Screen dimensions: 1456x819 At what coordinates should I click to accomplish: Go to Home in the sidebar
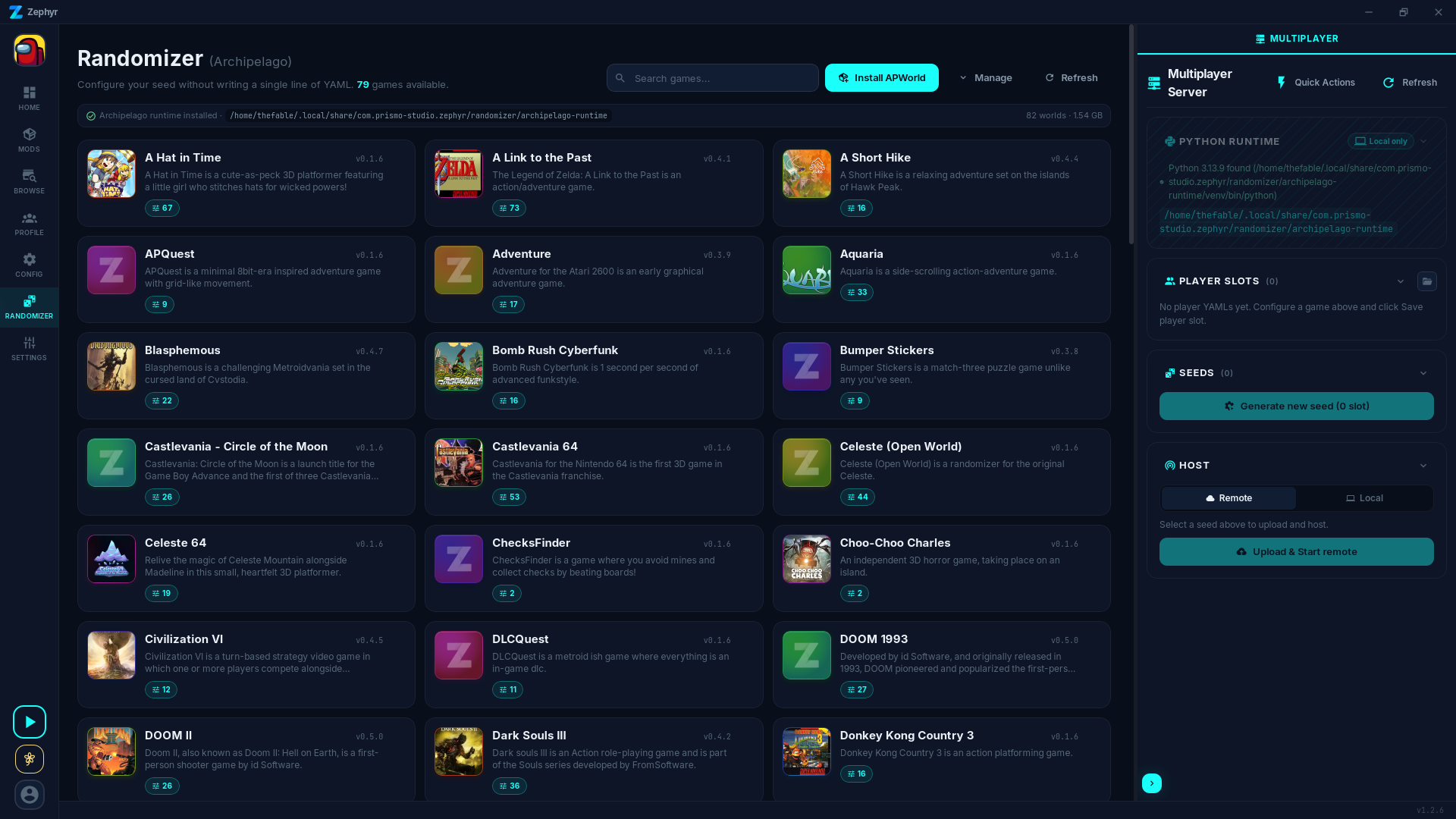pos(30,99)
